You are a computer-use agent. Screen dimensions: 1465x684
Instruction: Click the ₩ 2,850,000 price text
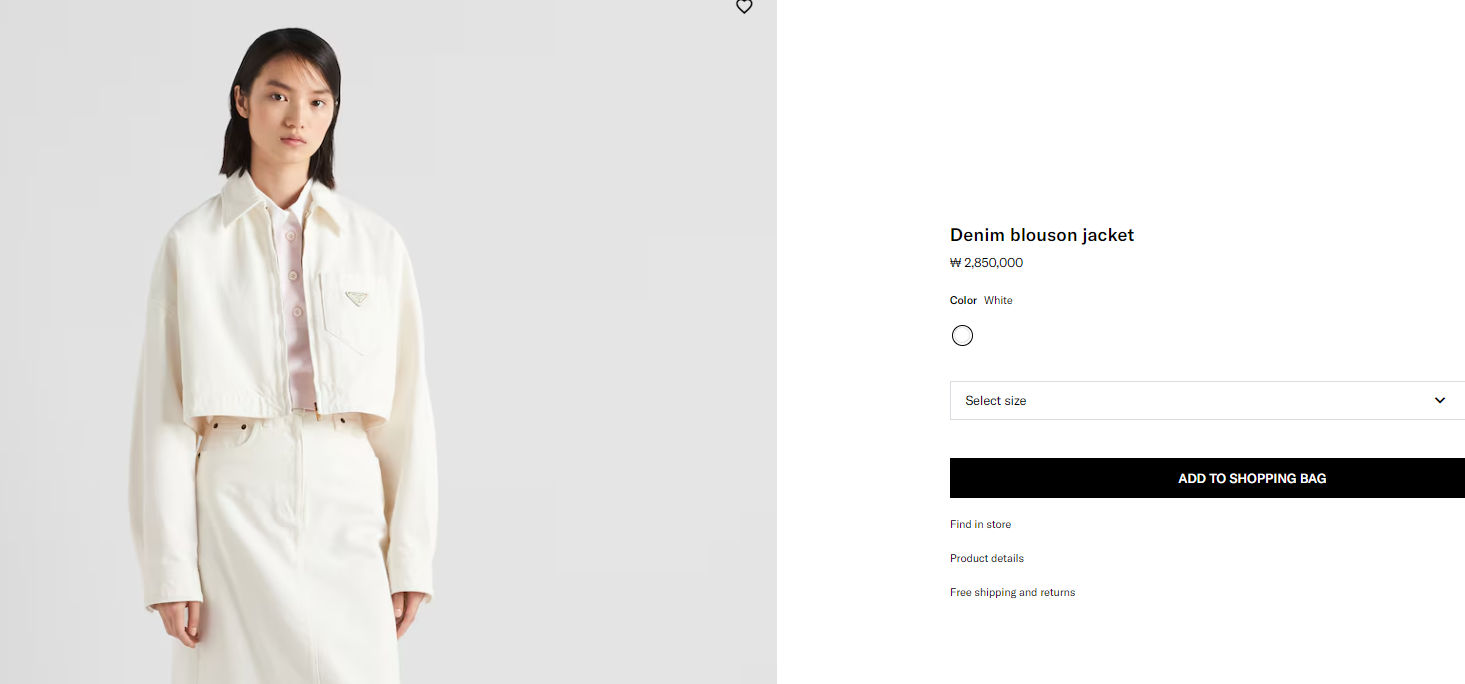[x=986, y=263]
